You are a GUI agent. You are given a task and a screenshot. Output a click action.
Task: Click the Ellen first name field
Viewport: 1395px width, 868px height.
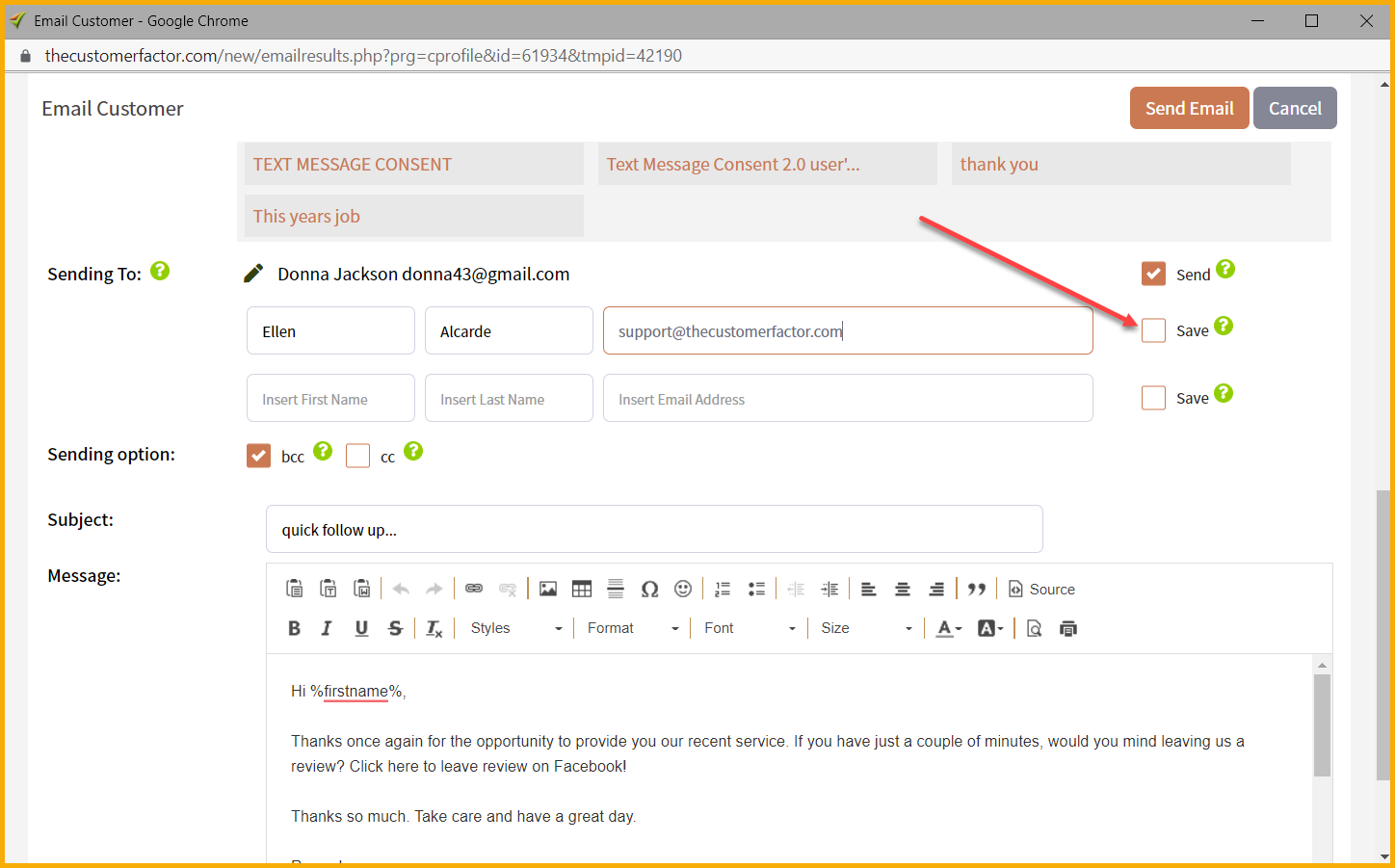pyautogui.click(x=330, y=330)
